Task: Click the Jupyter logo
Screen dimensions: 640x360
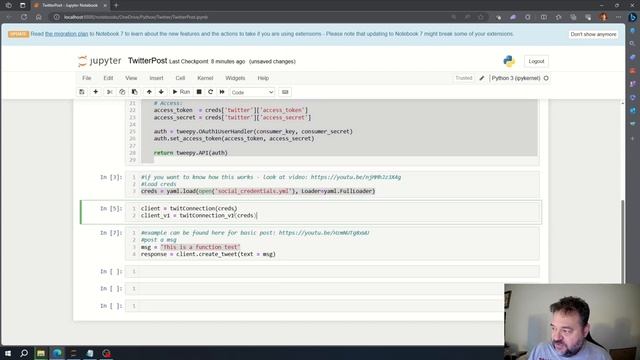Action: 100,61
